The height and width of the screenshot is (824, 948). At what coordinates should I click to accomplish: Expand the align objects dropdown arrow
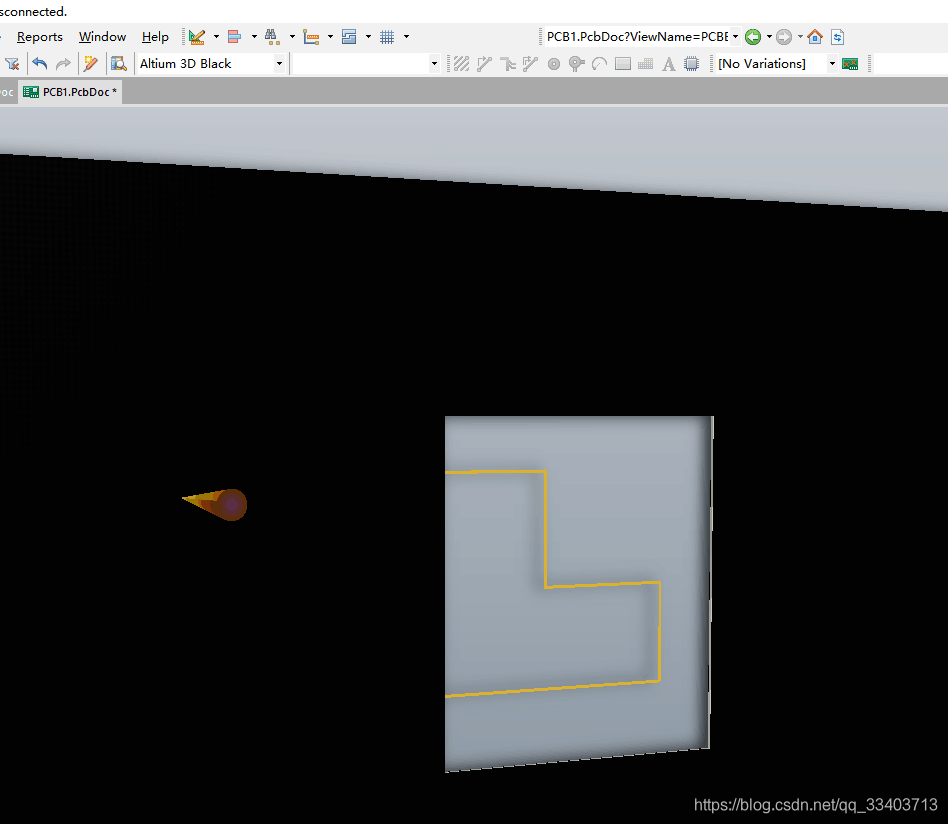(x=254, y=37)
